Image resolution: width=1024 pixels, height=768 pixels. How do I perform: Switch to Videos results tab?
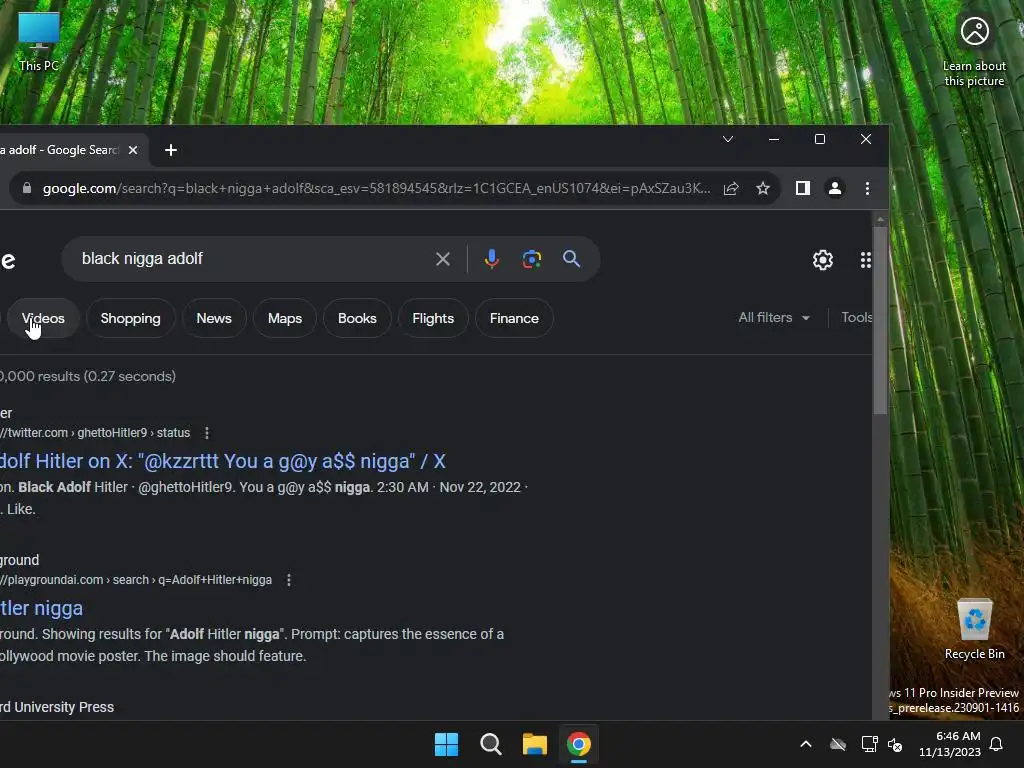pyautogui.click(x=43, y=319)
